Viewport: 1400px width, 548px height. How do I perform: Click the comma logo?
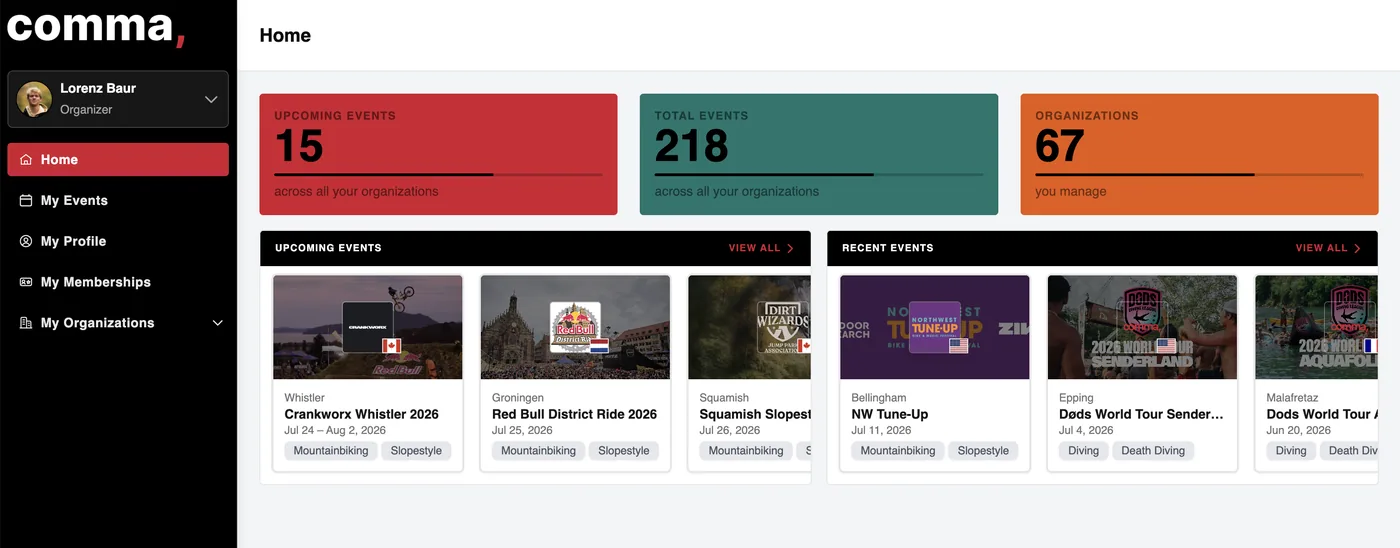(x=96, y=25)
